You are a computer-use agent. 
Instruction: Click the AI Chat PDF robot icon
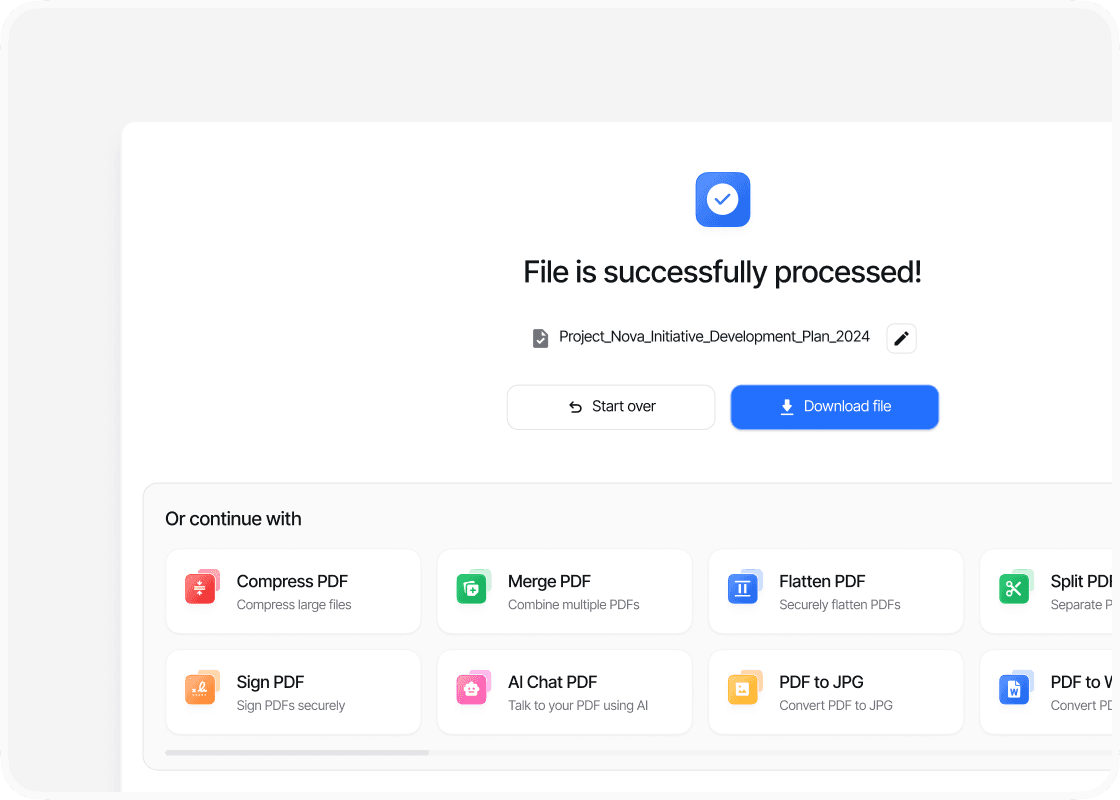pyautogui.click(x=472, y=689)
